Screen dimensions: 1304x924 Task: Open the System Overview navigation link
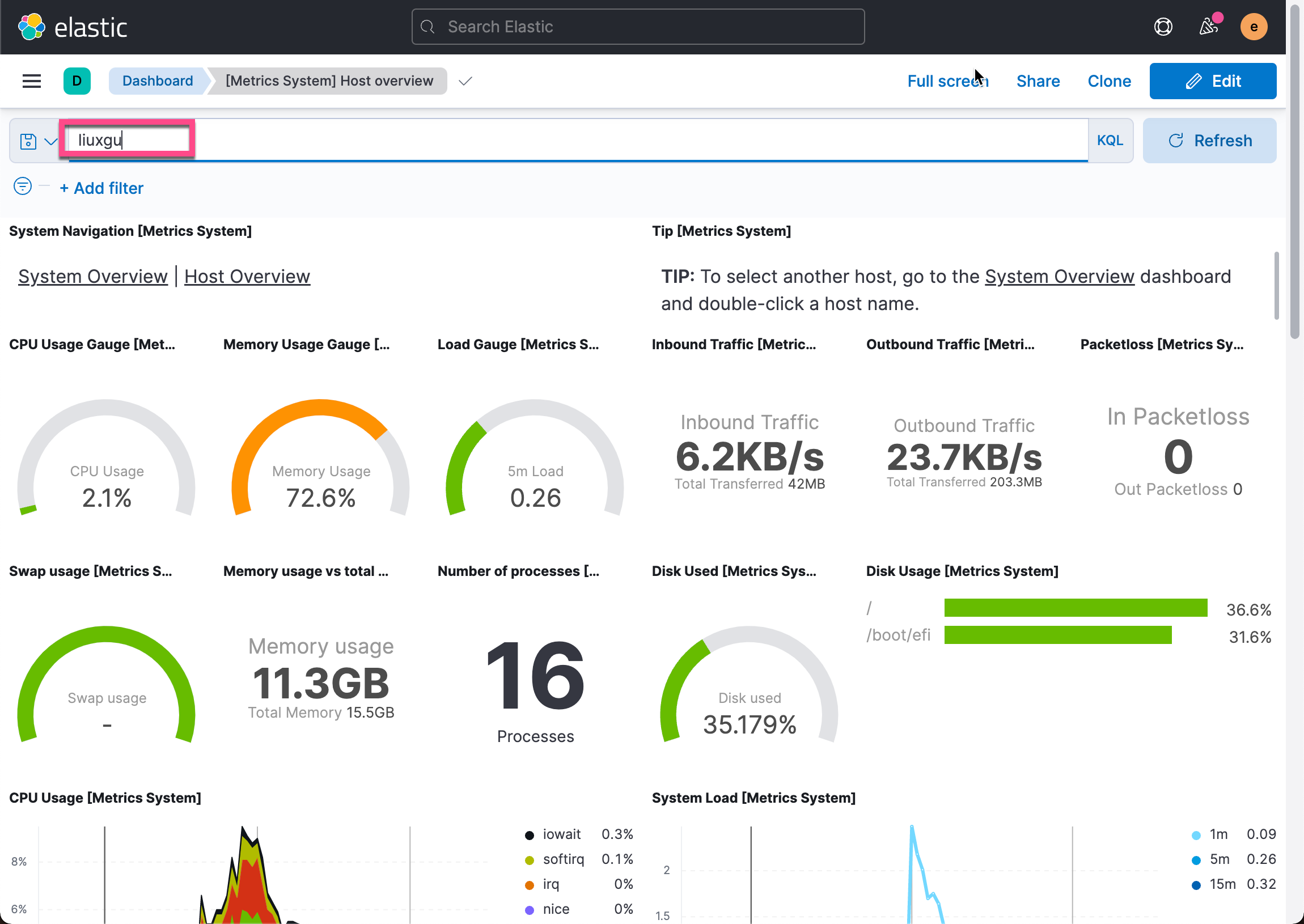pos(93,277)
